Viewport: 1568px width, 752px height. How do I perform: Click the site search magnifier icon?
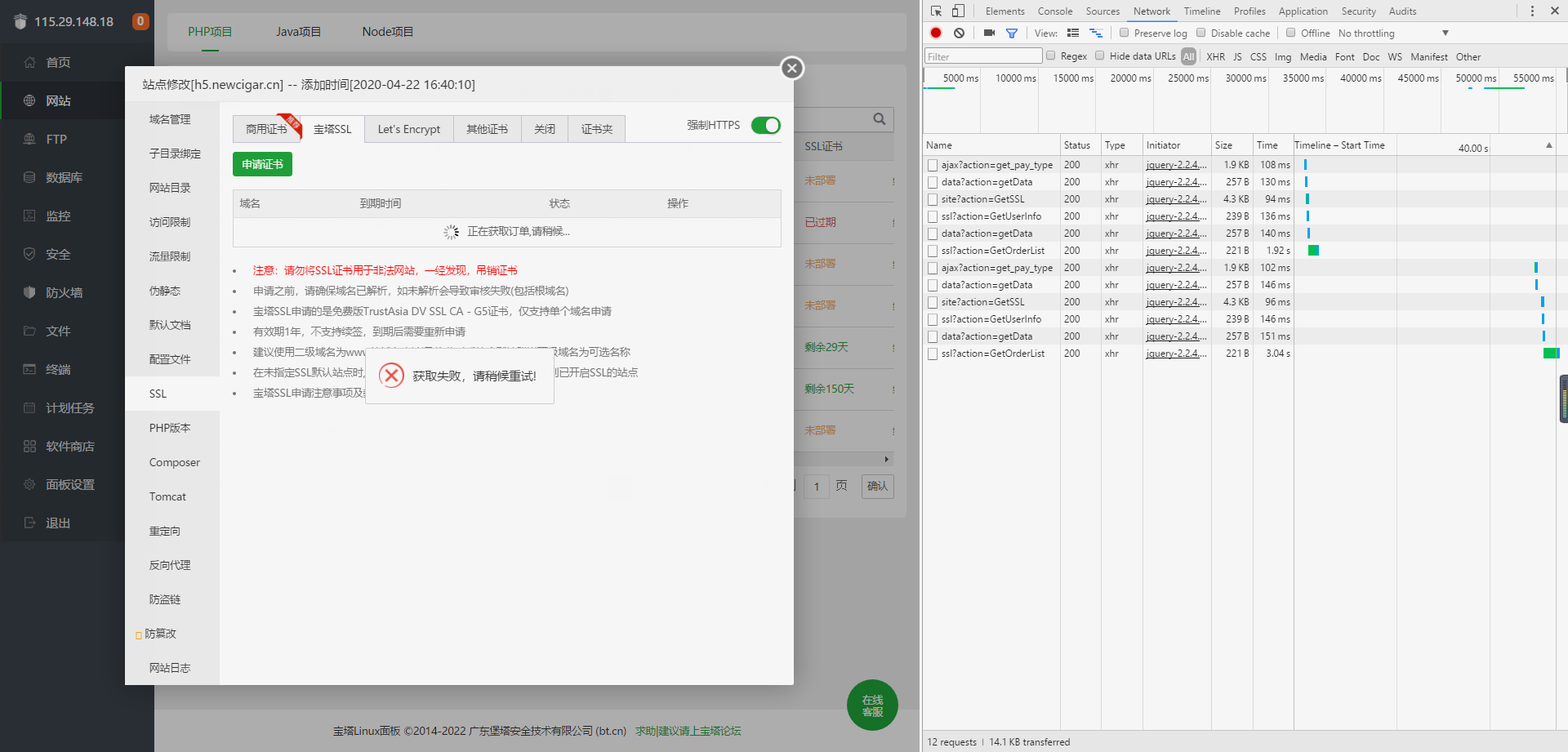pyautogui.click(x=879, y=119)
